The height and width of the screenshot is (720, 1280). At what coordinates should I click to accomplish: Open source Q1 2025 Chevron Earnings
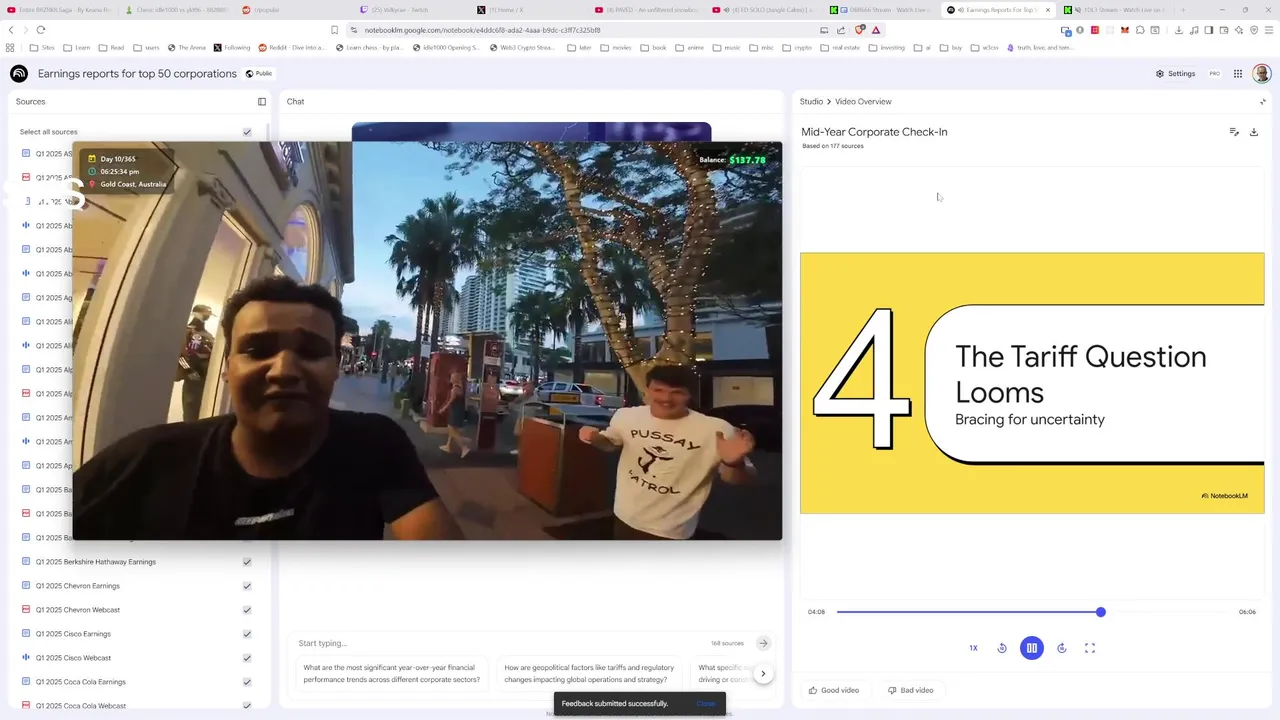78,586
